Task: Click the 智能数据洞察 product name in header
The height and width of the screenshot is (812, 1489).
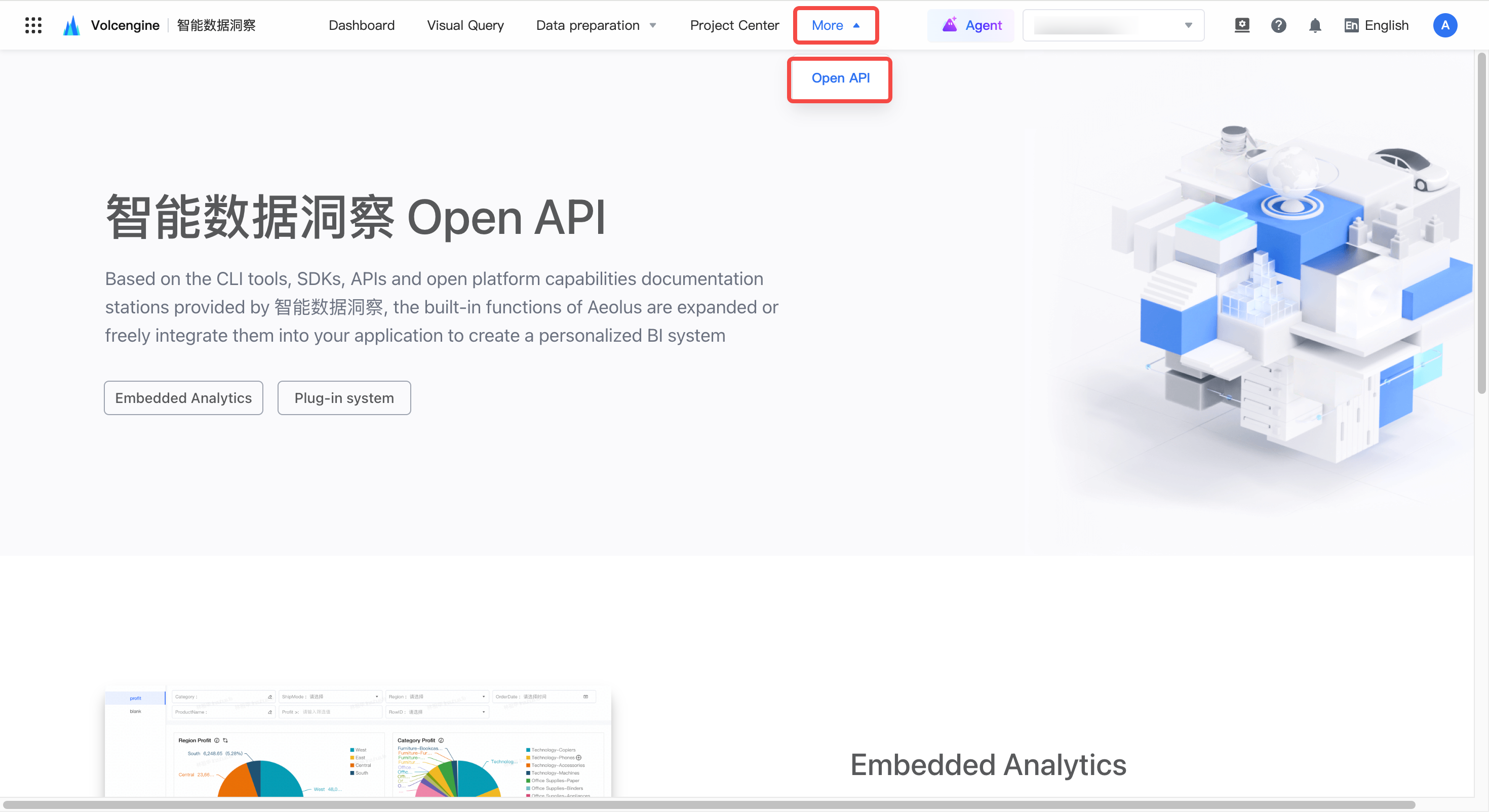Action: [x=216, y=25]
